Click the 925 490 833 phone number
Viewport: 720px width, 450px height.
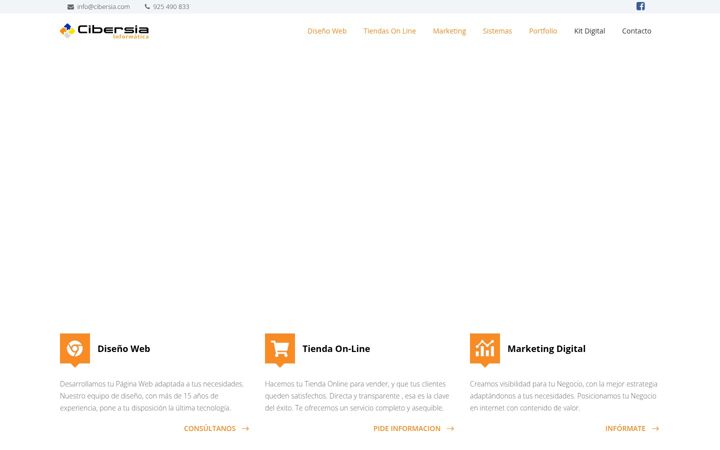(171, 7)
